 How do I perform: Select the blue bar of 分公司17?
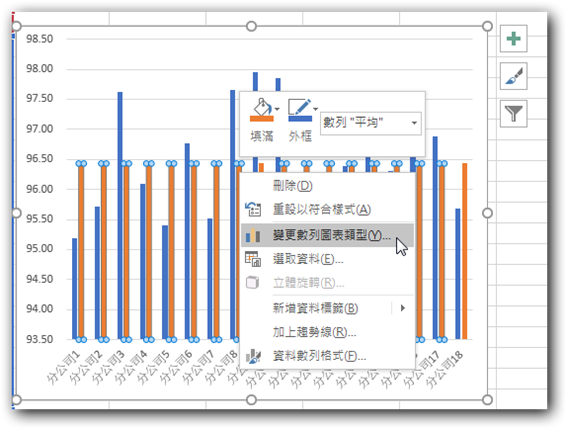pyautogui.click(x=435, y=238)
